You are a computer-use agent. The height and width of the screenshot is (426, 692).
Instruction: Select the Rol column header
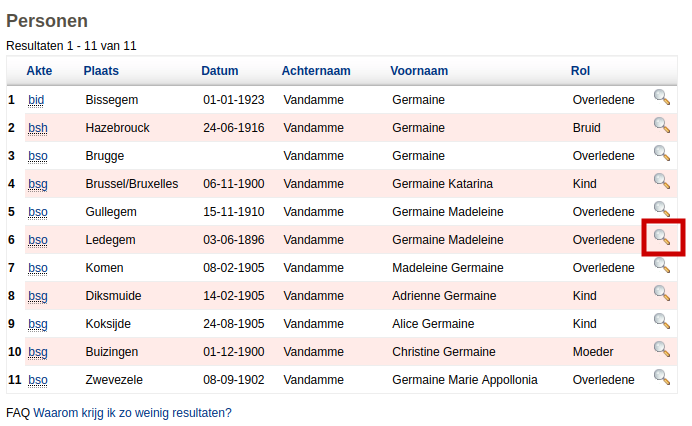(x=580, y=71)
